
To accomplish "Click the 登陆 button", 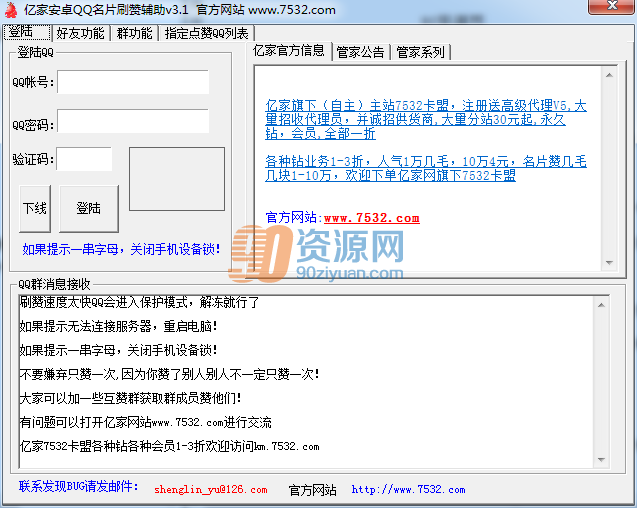I will pyautogui.click(x=89, y=208).
